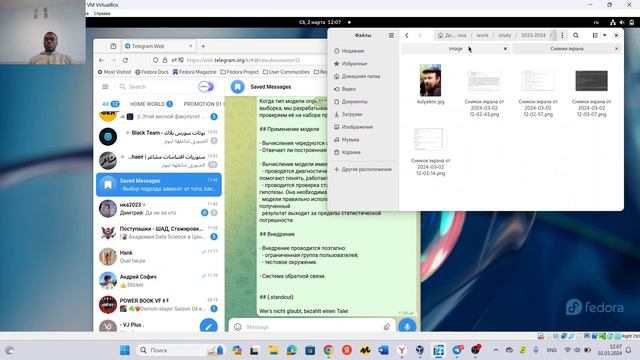Open the Fedora Project bookmark folder
Screen dimensions: 640x360
(x=240, y=72)
